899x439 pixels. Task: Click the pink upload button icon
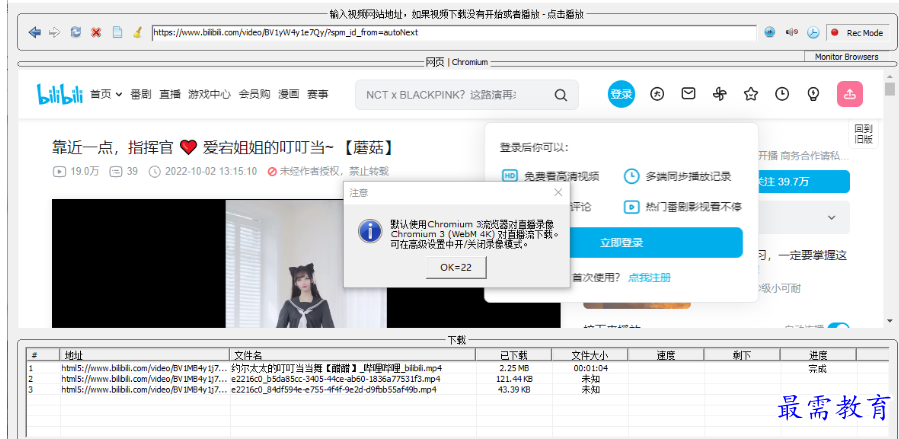pos(849,94)
